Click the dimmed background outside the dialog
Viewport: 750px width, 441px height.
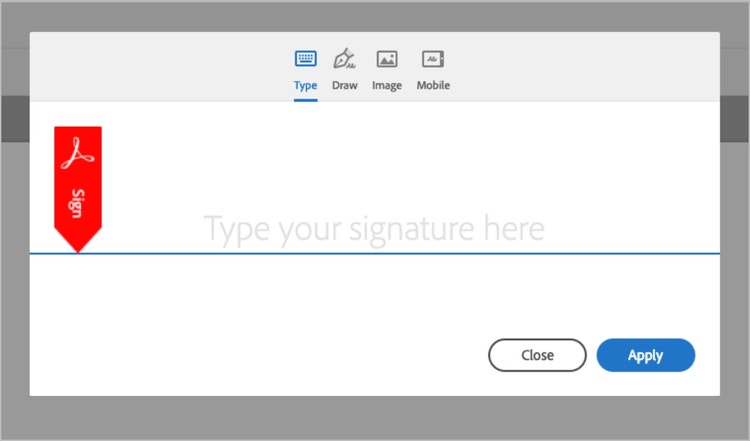point(375,418)
